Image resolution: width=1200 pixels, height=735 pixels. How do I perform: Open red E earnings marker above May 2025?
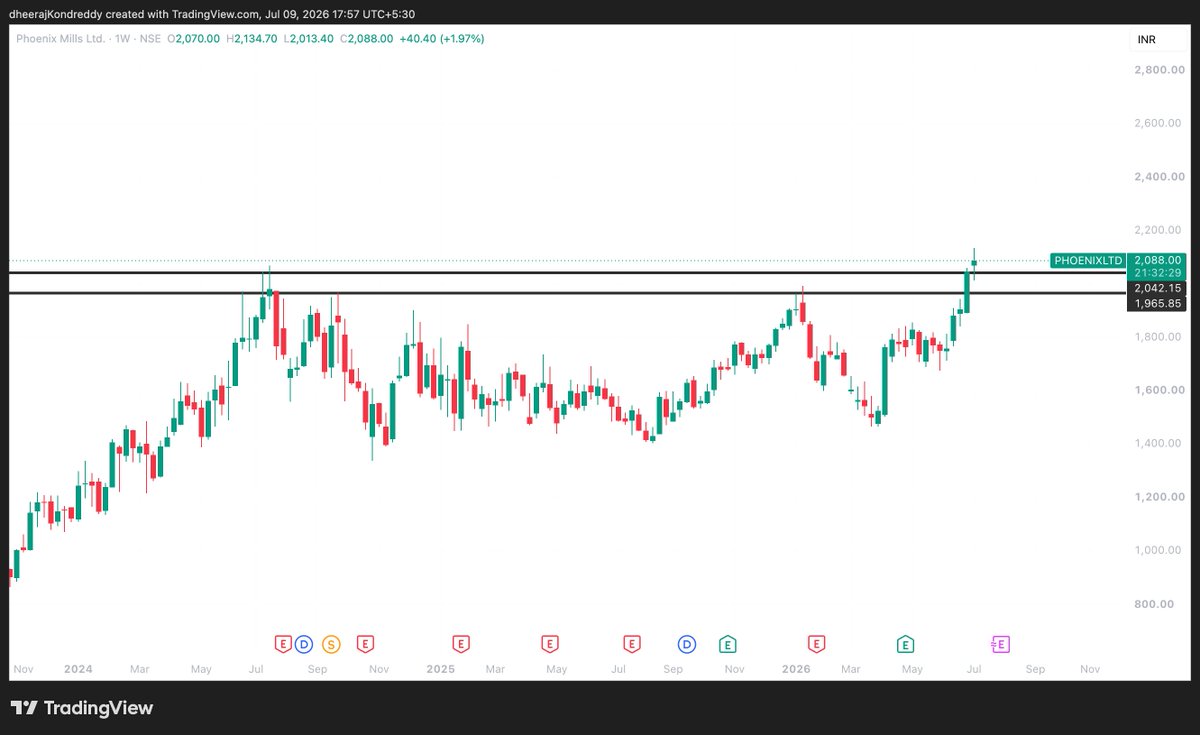point(549,644)
